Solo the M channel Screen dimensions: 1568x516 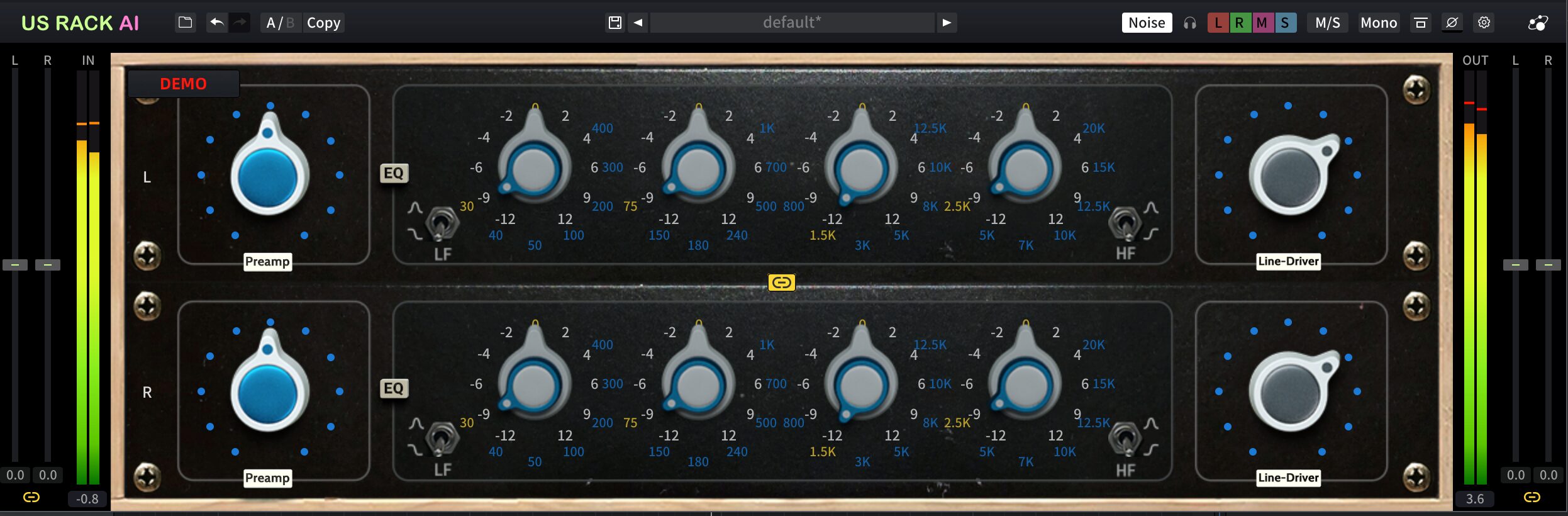(1262, 23)
